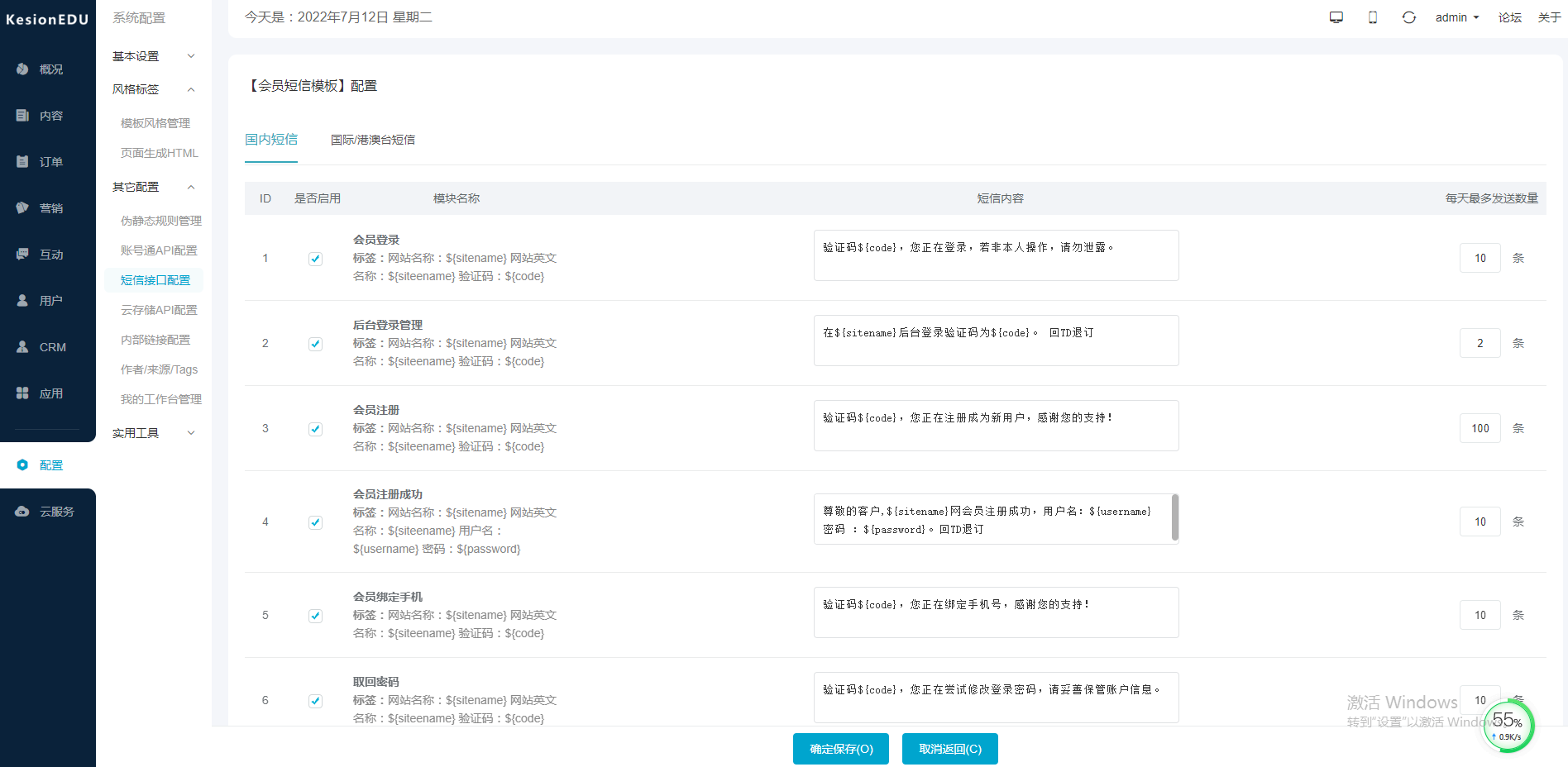Screen dimensions: 1568x767
Task: Switch to mobile preview icon
Action: point(1372,17)
